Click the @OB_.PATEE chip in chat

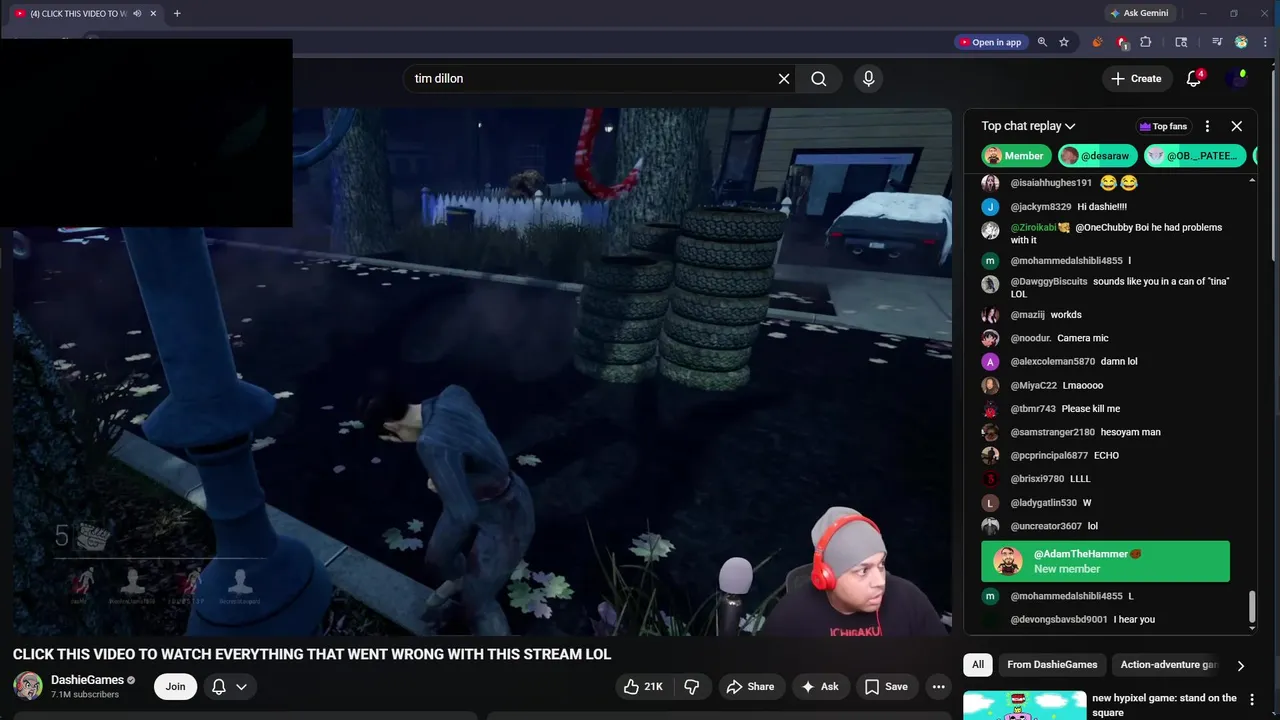pos(1195,156)
